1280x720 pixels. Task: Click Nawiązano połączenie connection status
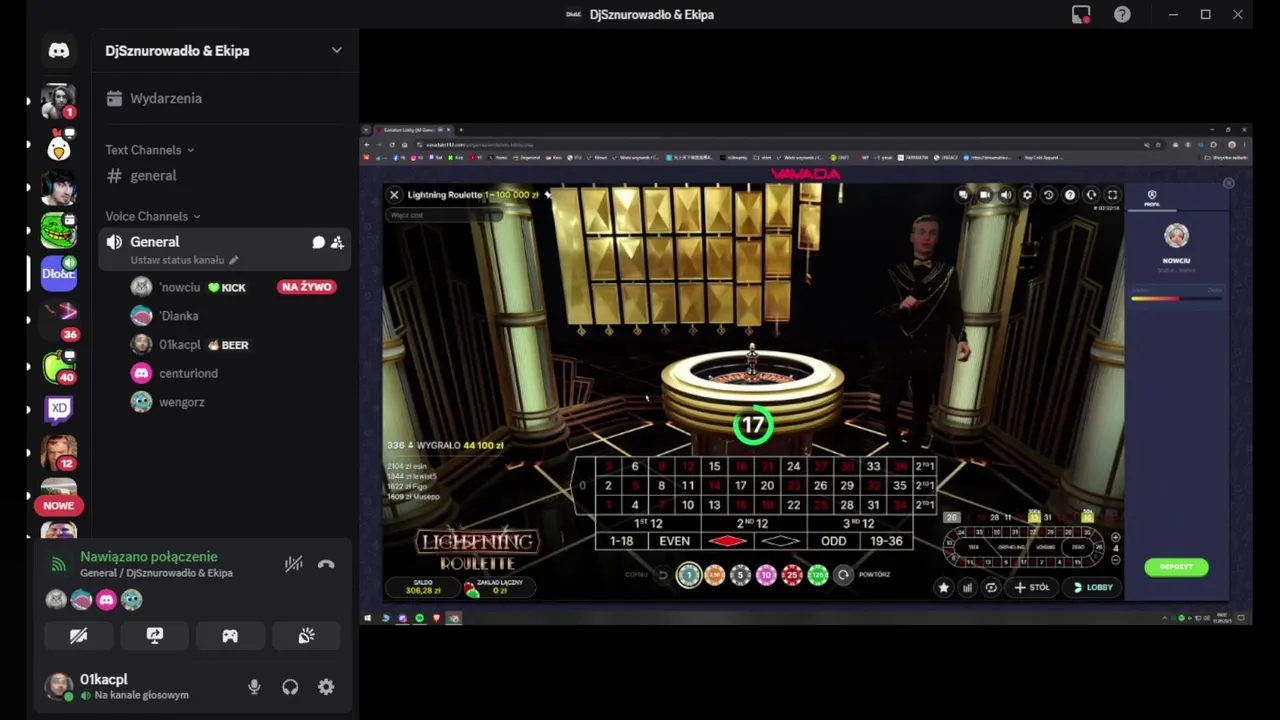pyautogui.click(x=149, y=557)
